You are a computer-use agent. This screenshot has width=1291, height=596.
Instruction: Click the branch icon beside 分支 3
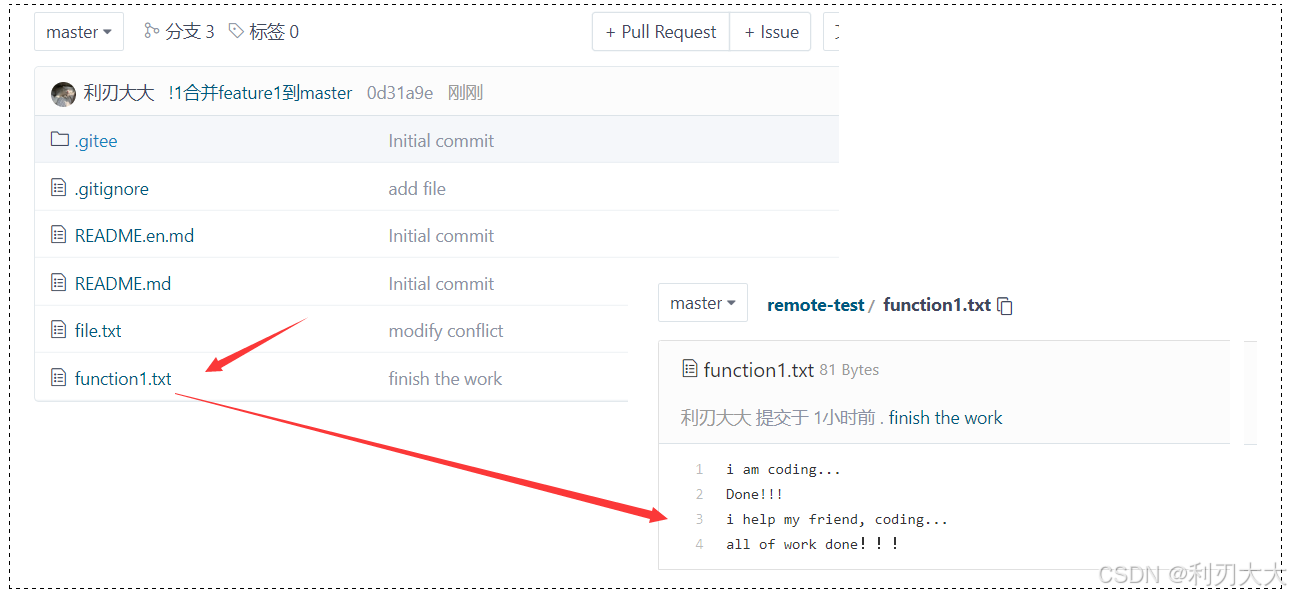(151, 31)
